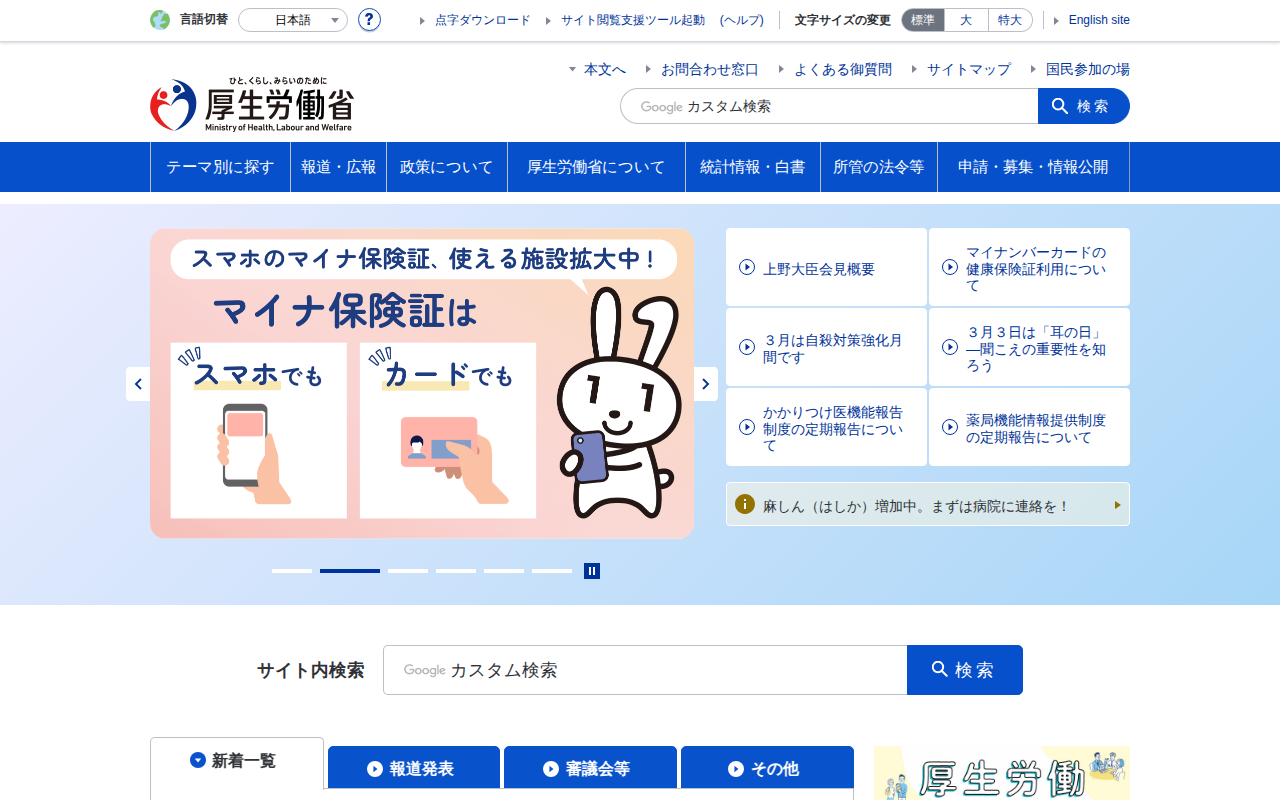Viewport: 1280px width, 800px height.
Task: Click the magnifier icon in the header 検索 button
Action: point(1060,106)
